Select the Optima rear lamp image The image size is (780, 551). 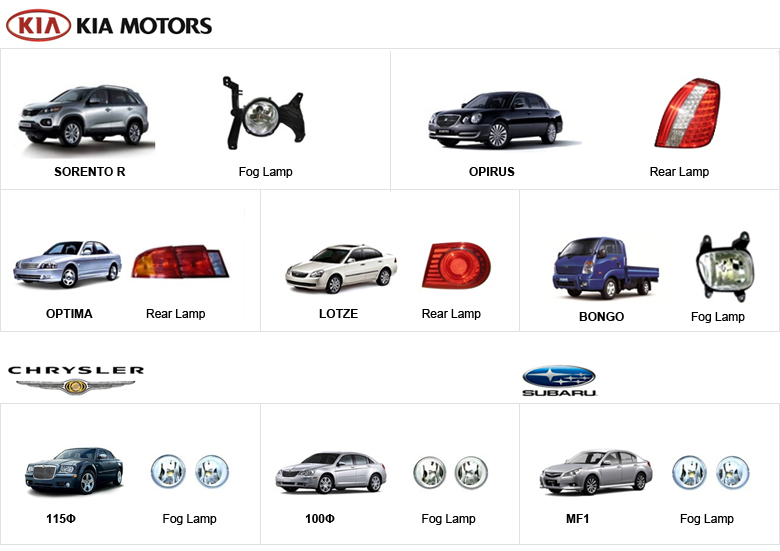point(180,261)
